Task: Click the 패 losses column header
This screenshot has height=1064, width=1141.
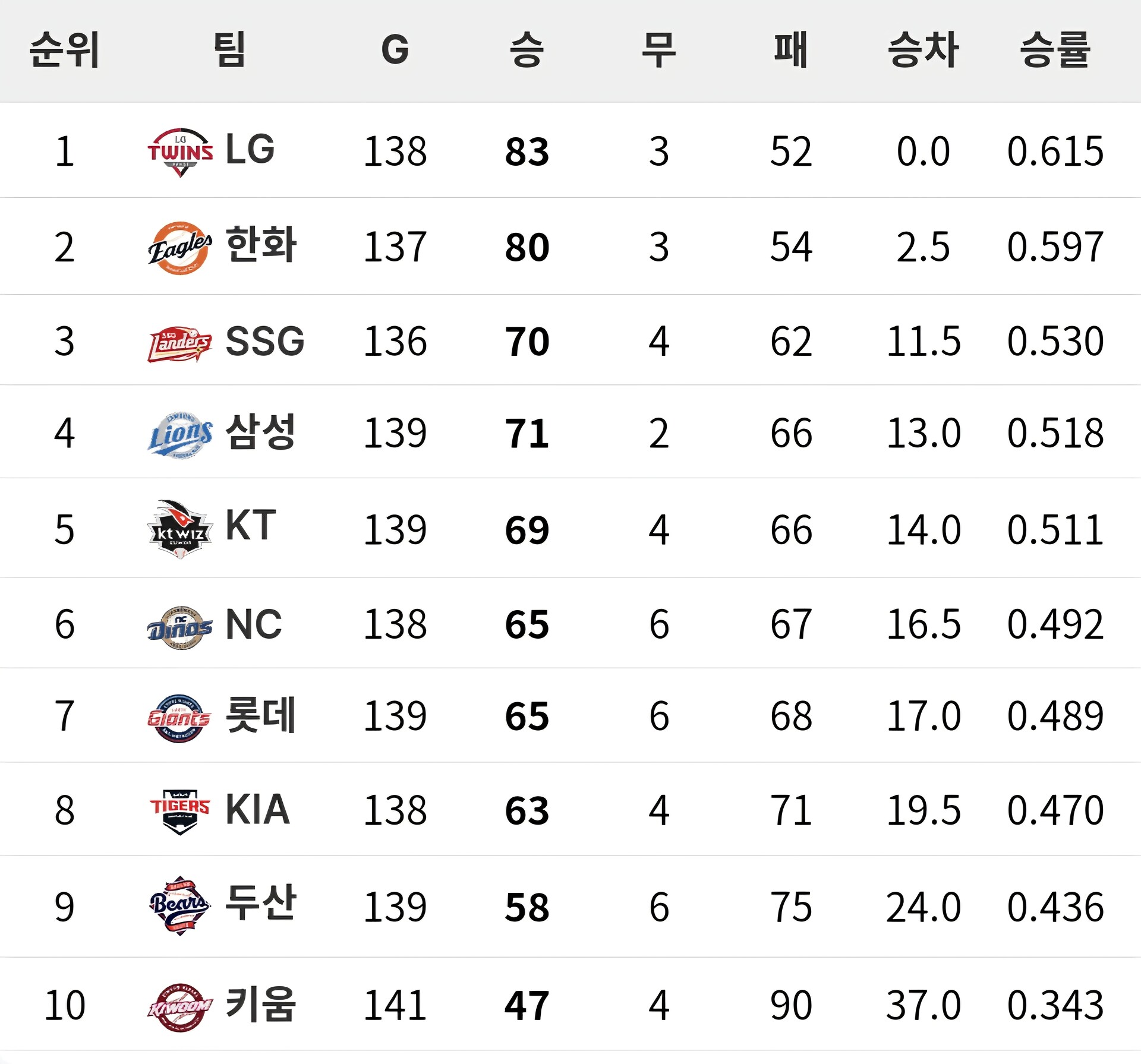Action: [791, 50]
